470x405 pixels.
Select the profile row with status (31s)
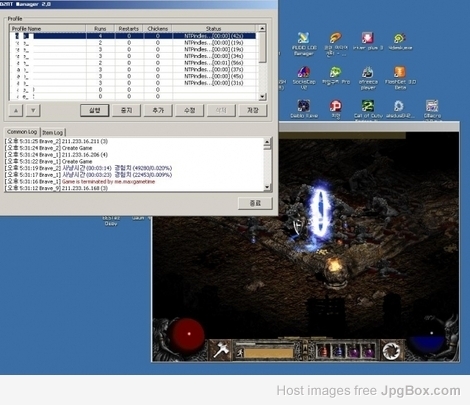(x=133, y=83)
